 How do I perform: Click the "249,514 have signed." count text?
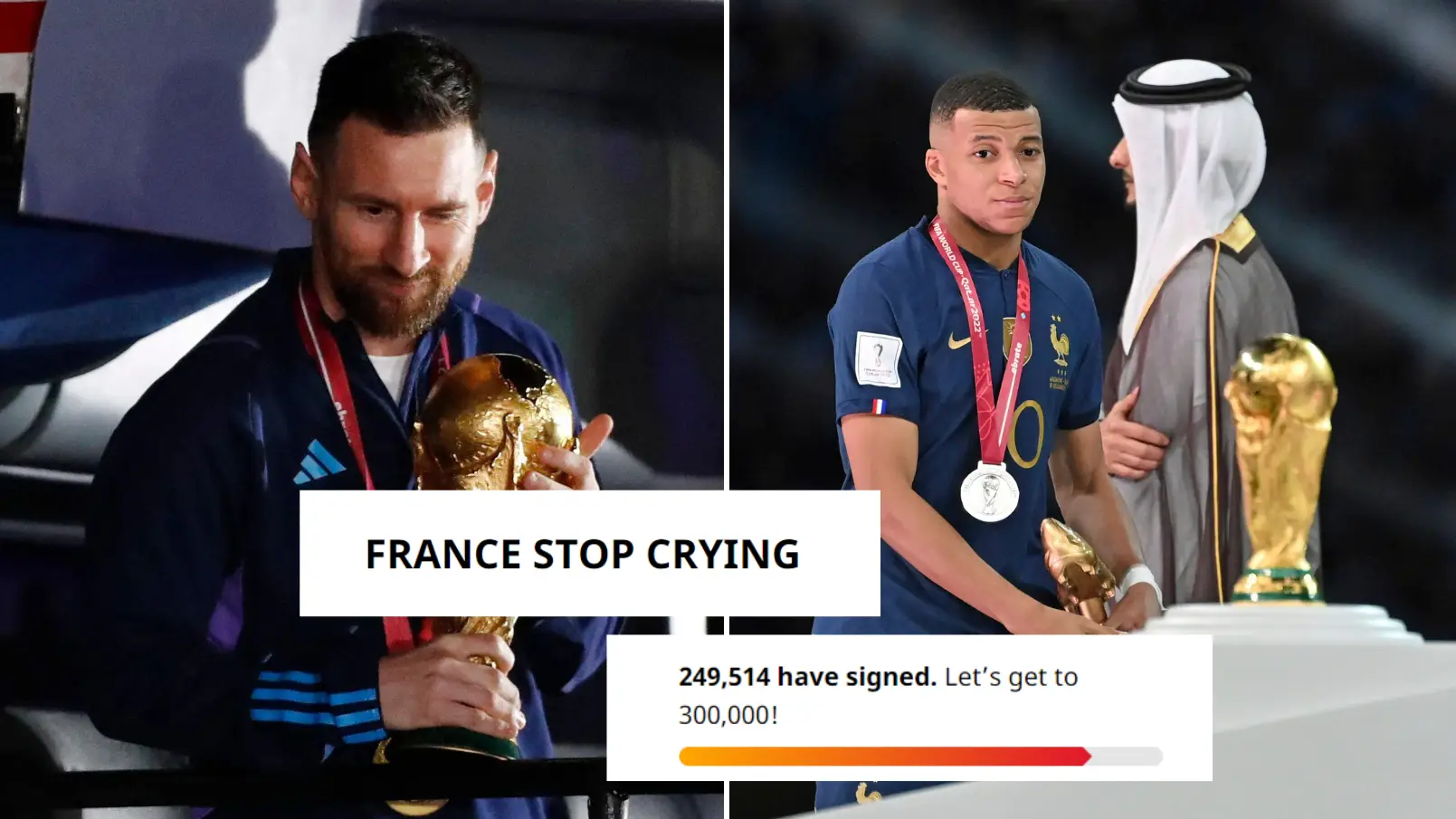coord(807,677)
